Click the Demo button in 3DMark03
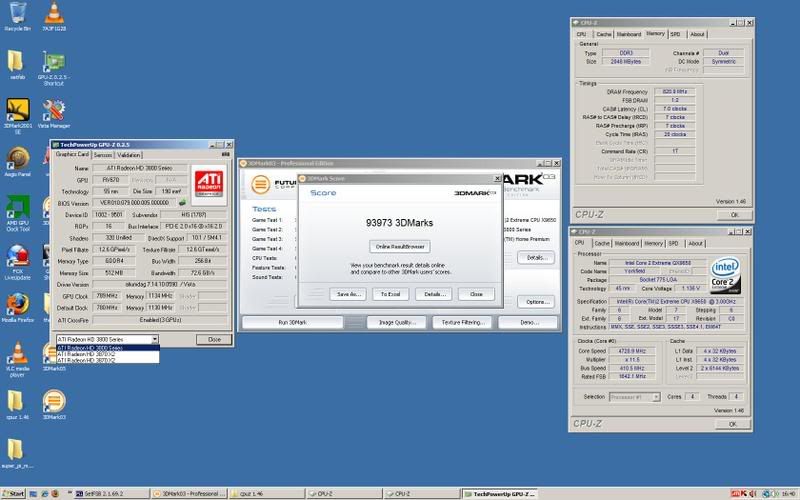The image size is (800, 500). pyautogui.click(x=529, y=322)
